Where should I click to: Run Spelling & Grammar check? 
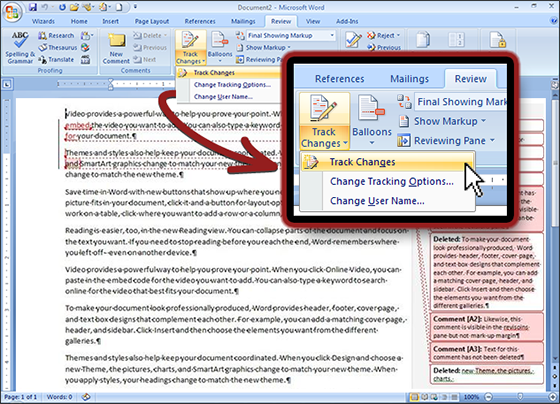pyautogui.click(x=20, y=48)
